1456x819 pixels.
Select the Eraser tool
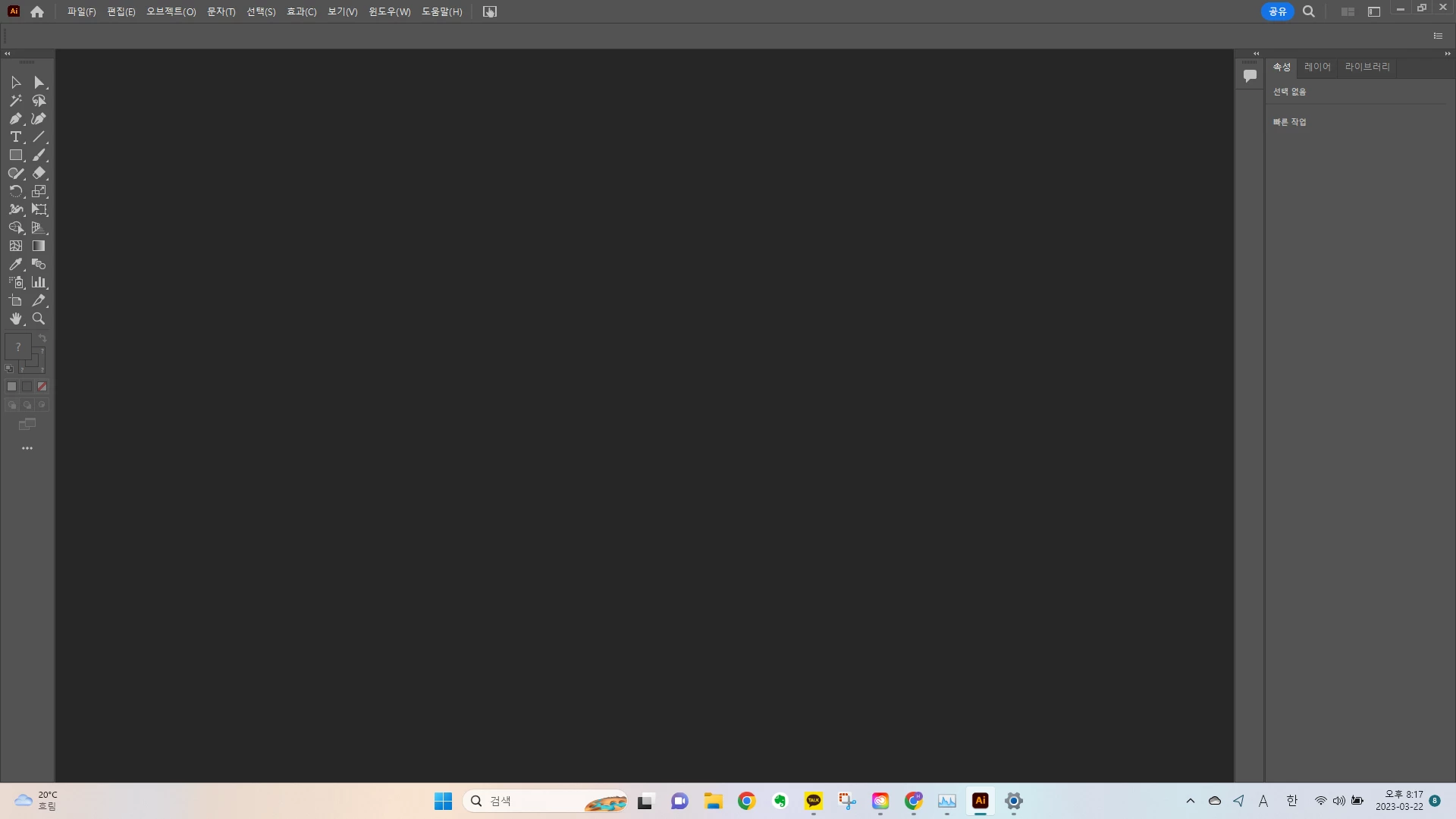(39, 173)
